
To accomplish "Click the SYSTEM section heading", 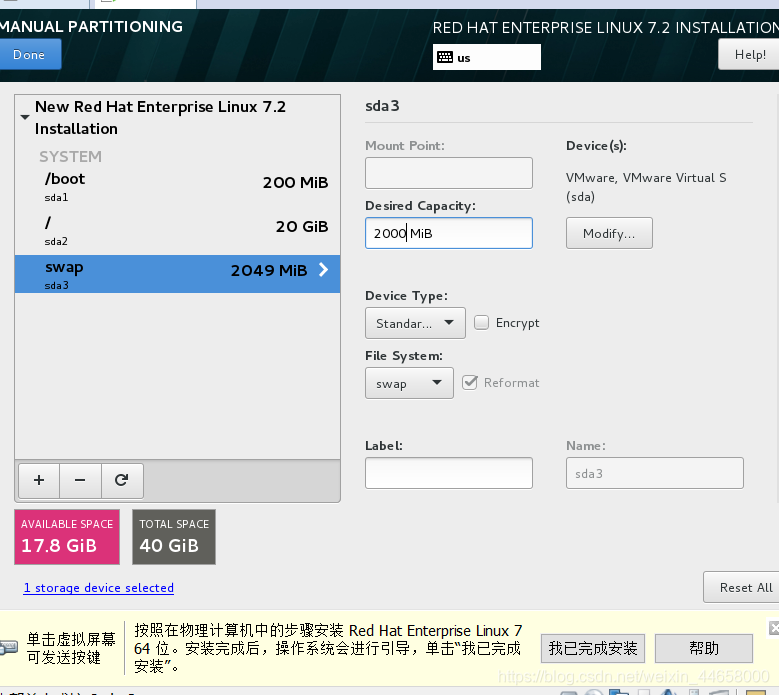I will [x=71, y=156].
